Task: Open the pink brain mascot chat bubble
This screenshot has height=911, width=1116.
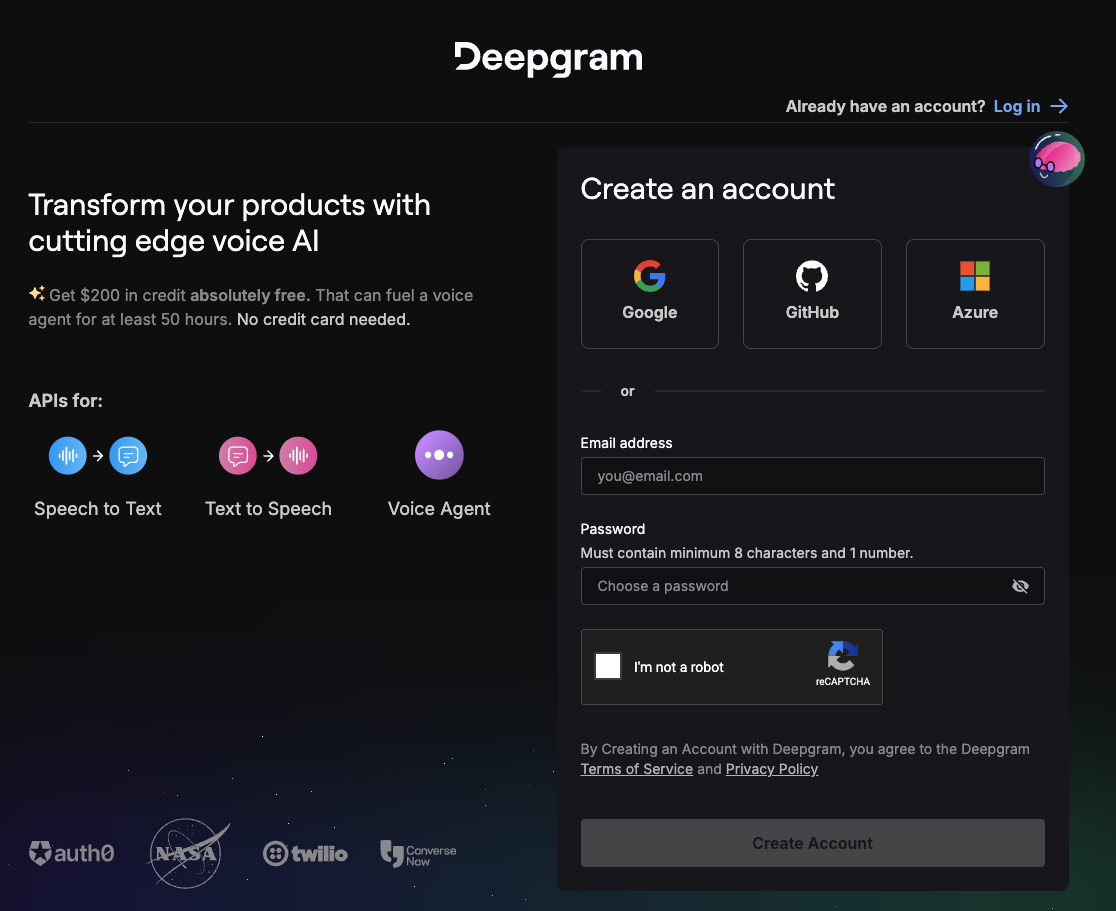Action: (x=1057, y=159)
